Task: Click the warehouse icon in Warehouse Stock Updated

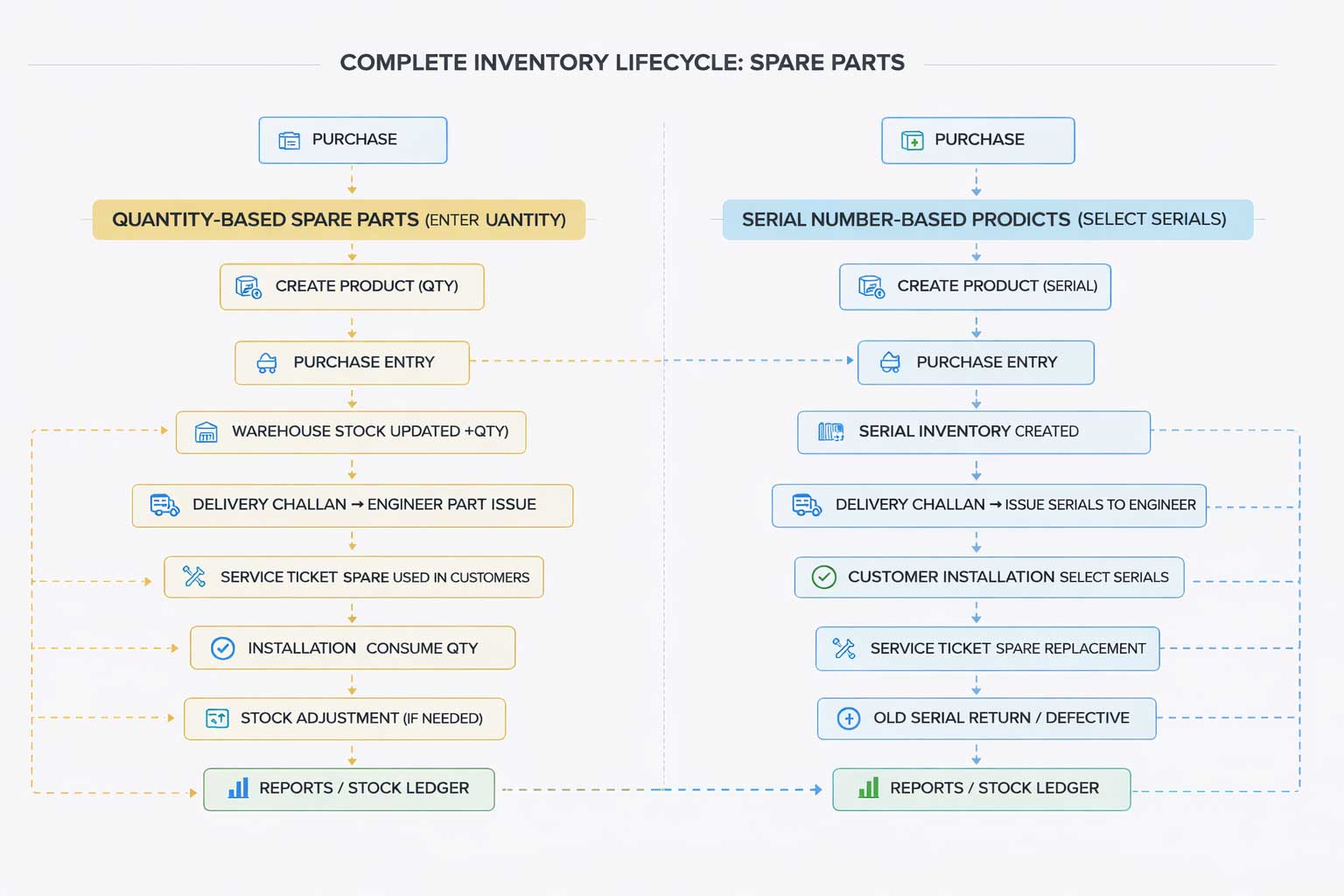Action: pyautogui.click(x=206, y=432)
